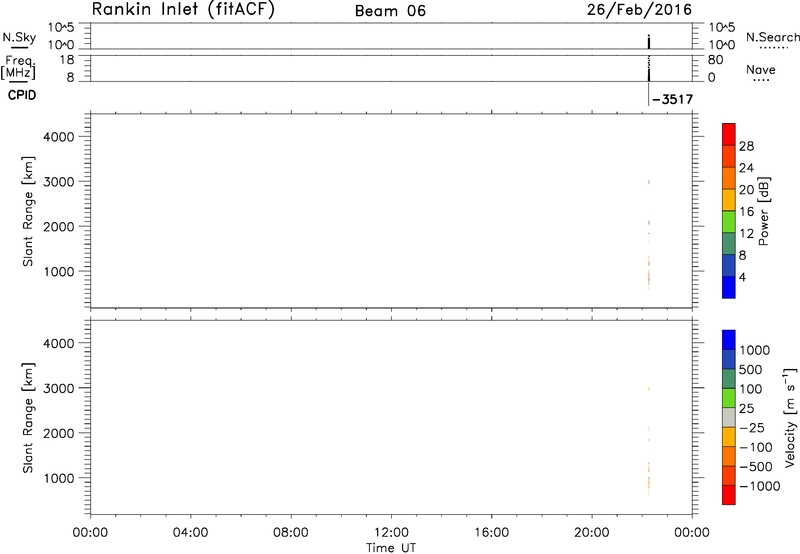Pick the Power swatch between 4 and 8
The width and height of the screenshot is (800, 554).
729,266
